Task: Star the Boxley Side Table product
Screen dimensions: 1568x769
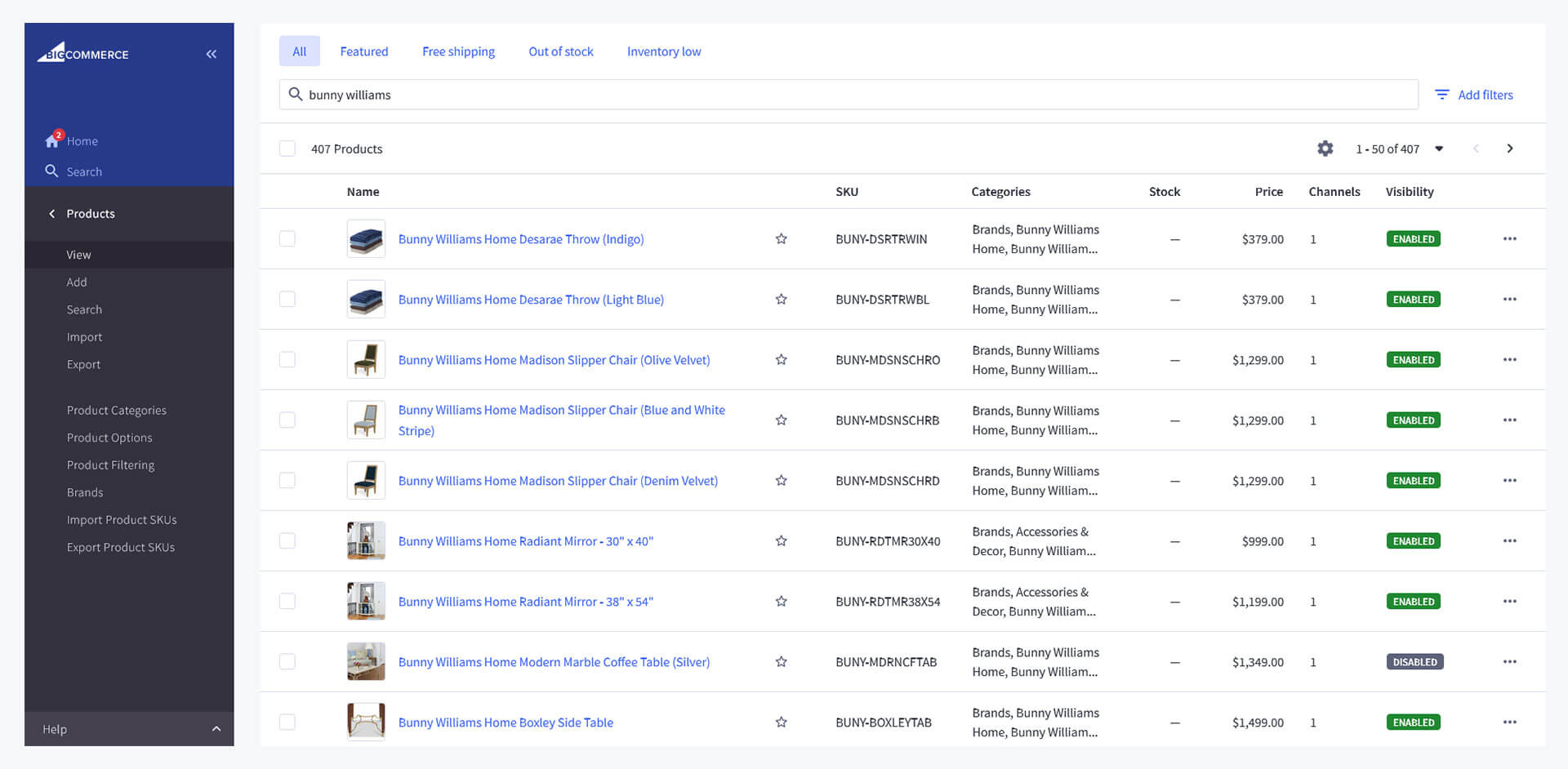Action: tap(782, 722)
